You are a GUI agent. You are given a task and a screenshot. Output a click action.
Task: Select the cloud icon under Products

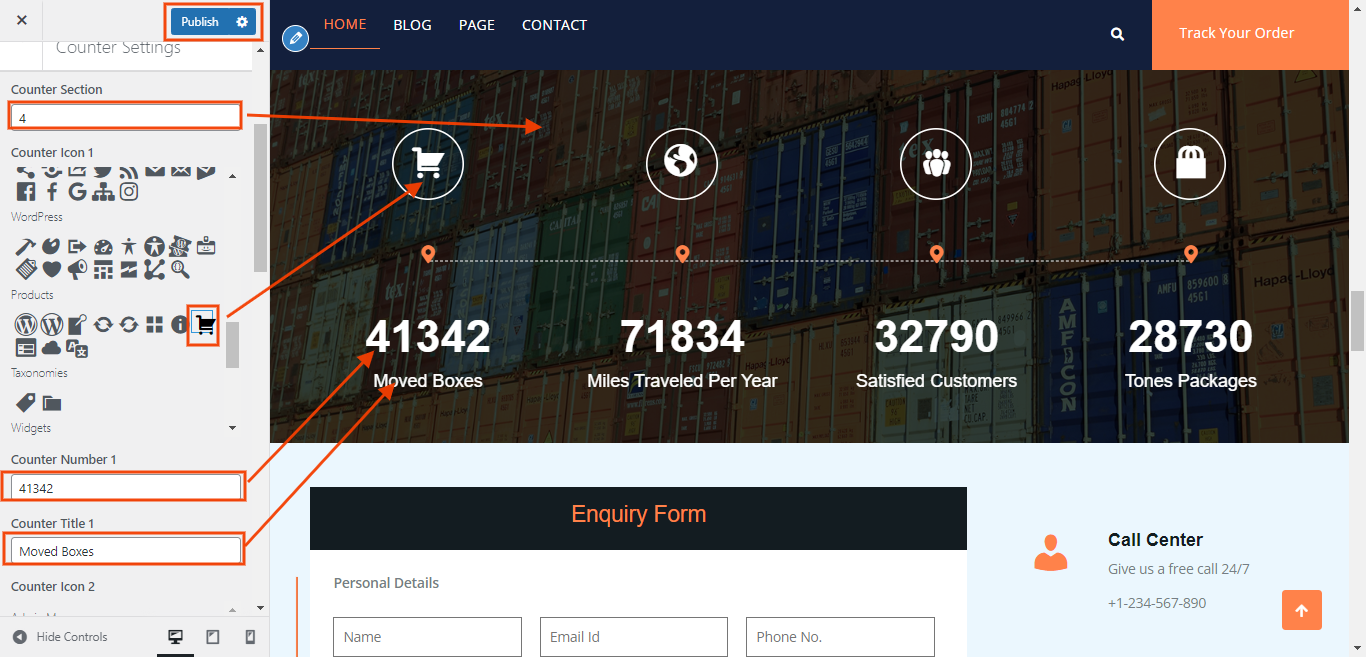click(x=51, y=348)
